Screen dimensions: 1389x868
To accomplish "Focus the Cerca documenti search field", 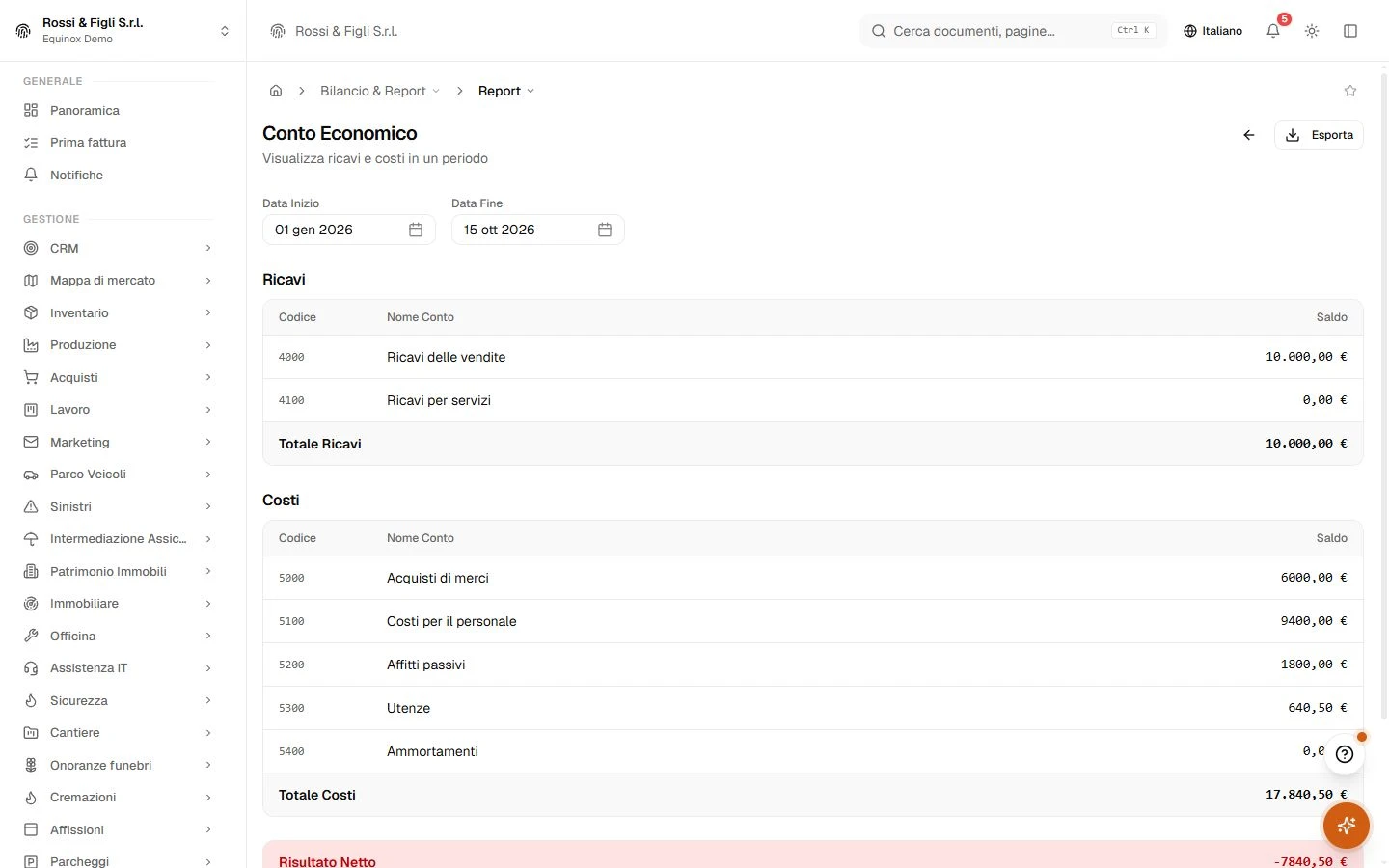I will pyautogui.click(x=1013, y=31).
